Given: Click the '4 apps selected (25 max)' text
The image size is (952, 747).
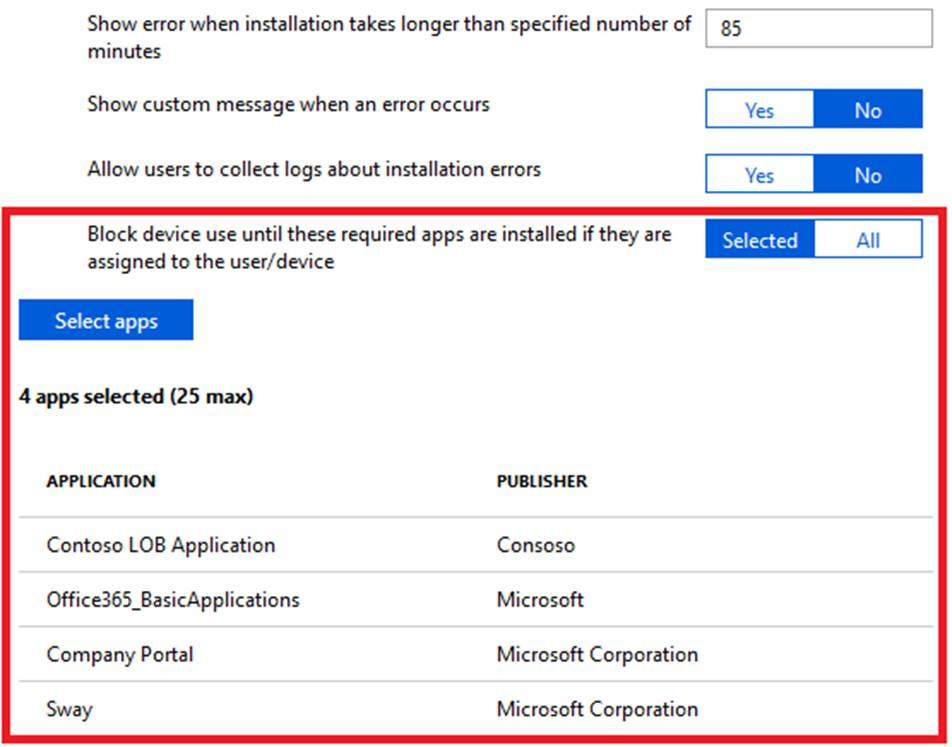Looking at the screenshot, I should coord(136,397).
